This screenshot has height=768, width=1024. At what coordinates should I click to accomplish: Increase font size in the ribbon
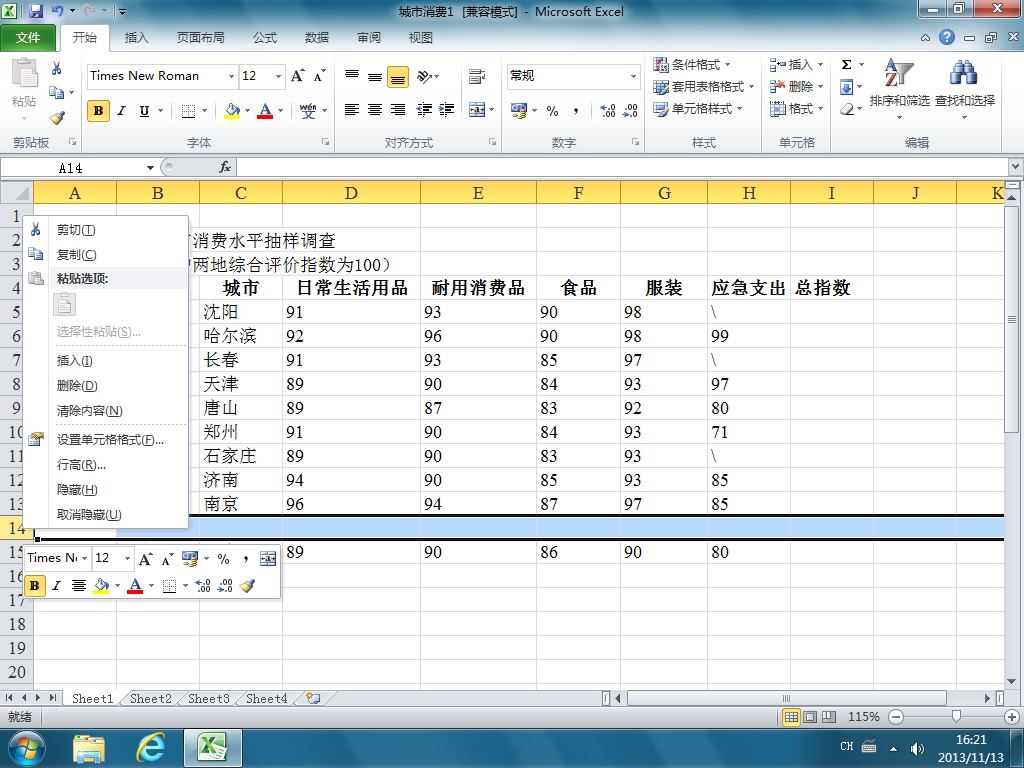pyautogui.click(x=297, y=76)
